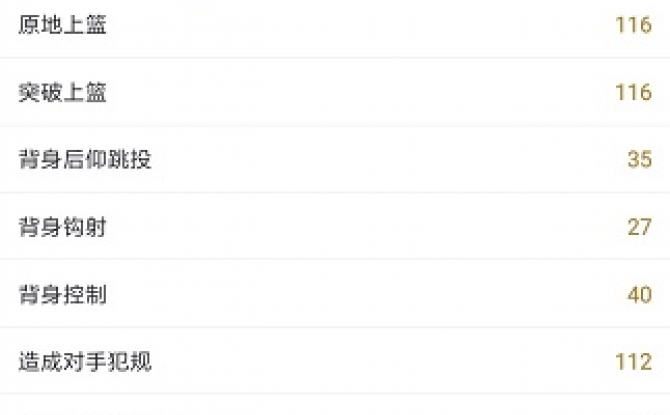Open the 造成对手犯规 attribute label

(85, 362)
